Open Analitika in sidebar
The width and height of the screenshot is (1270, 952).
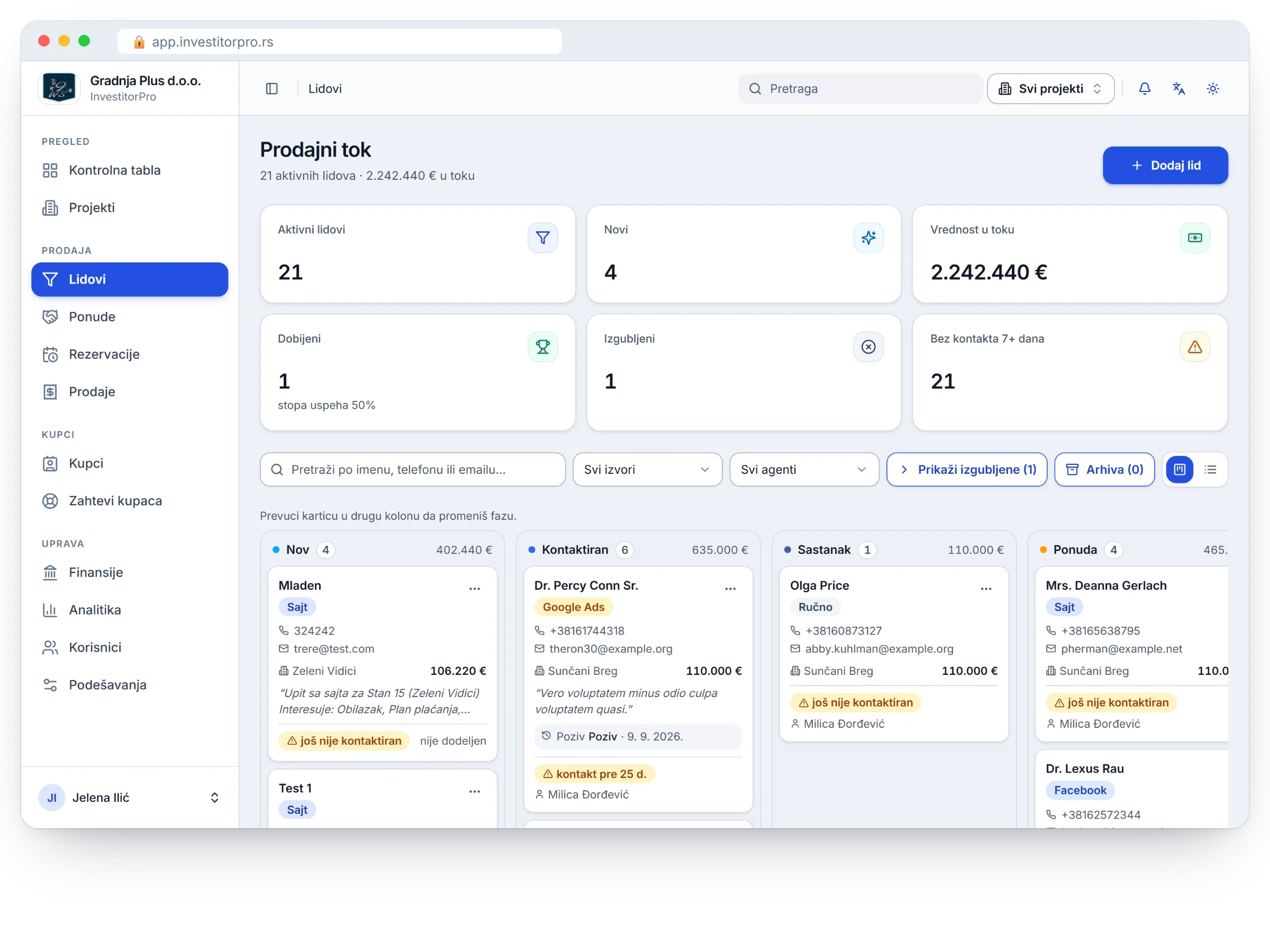(x=130, y=610)
